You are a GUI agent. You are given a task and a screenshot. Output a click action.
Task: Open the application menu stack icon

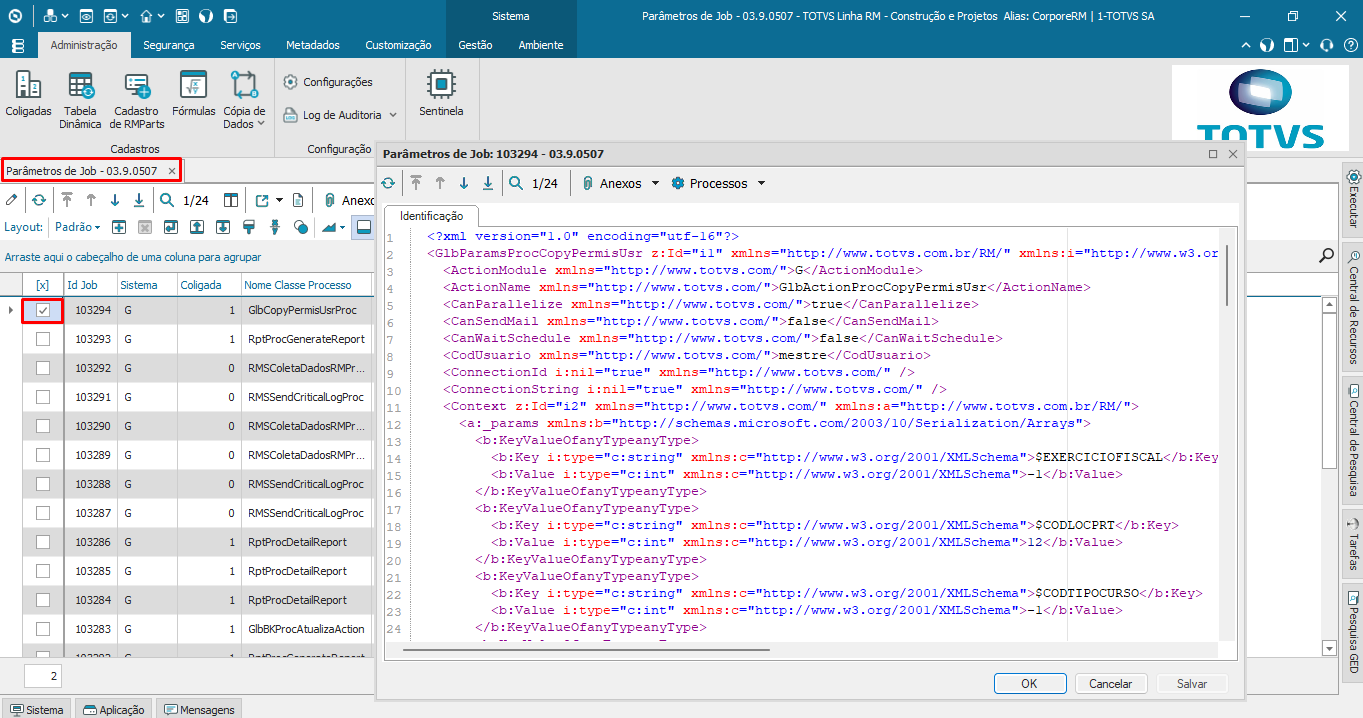coord(18,45)
